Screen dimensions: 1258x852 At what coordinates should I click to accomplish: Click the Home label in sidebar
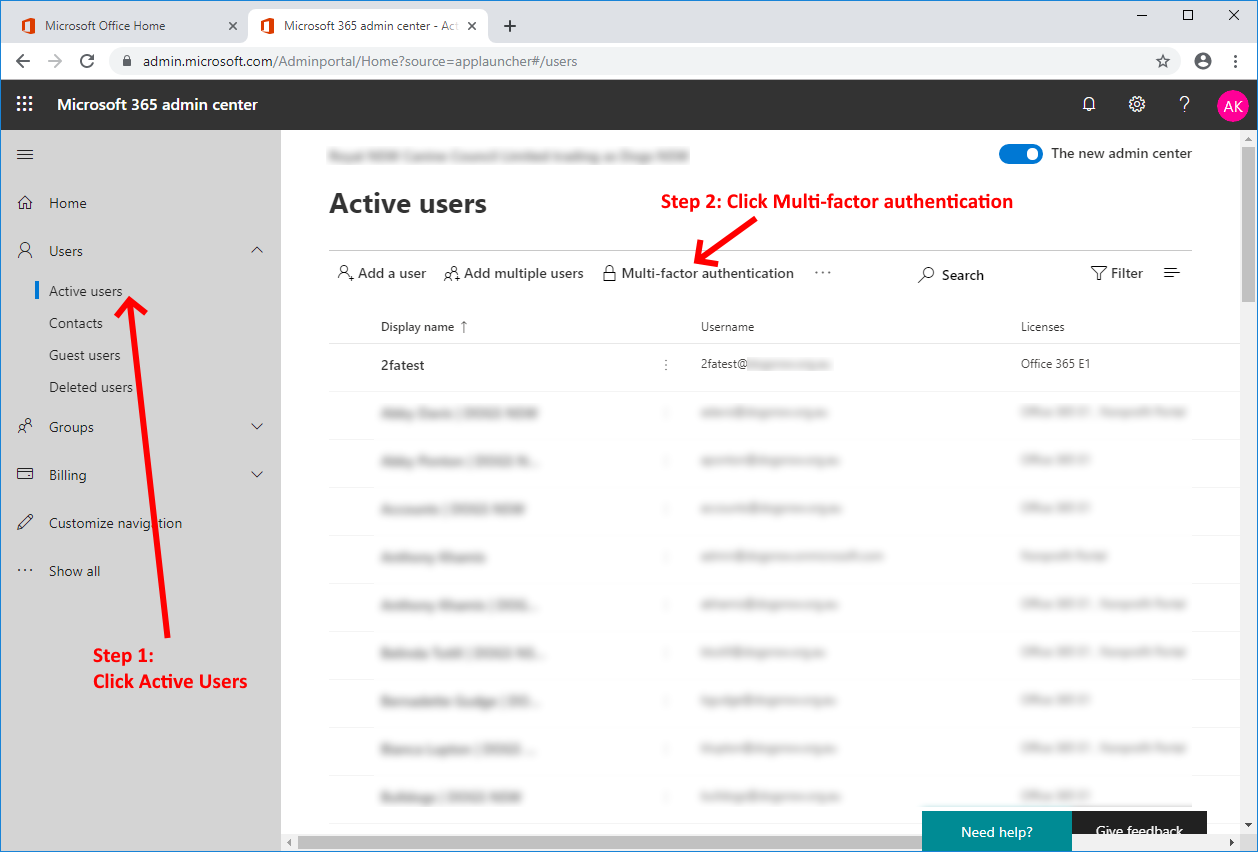point(68,203)
